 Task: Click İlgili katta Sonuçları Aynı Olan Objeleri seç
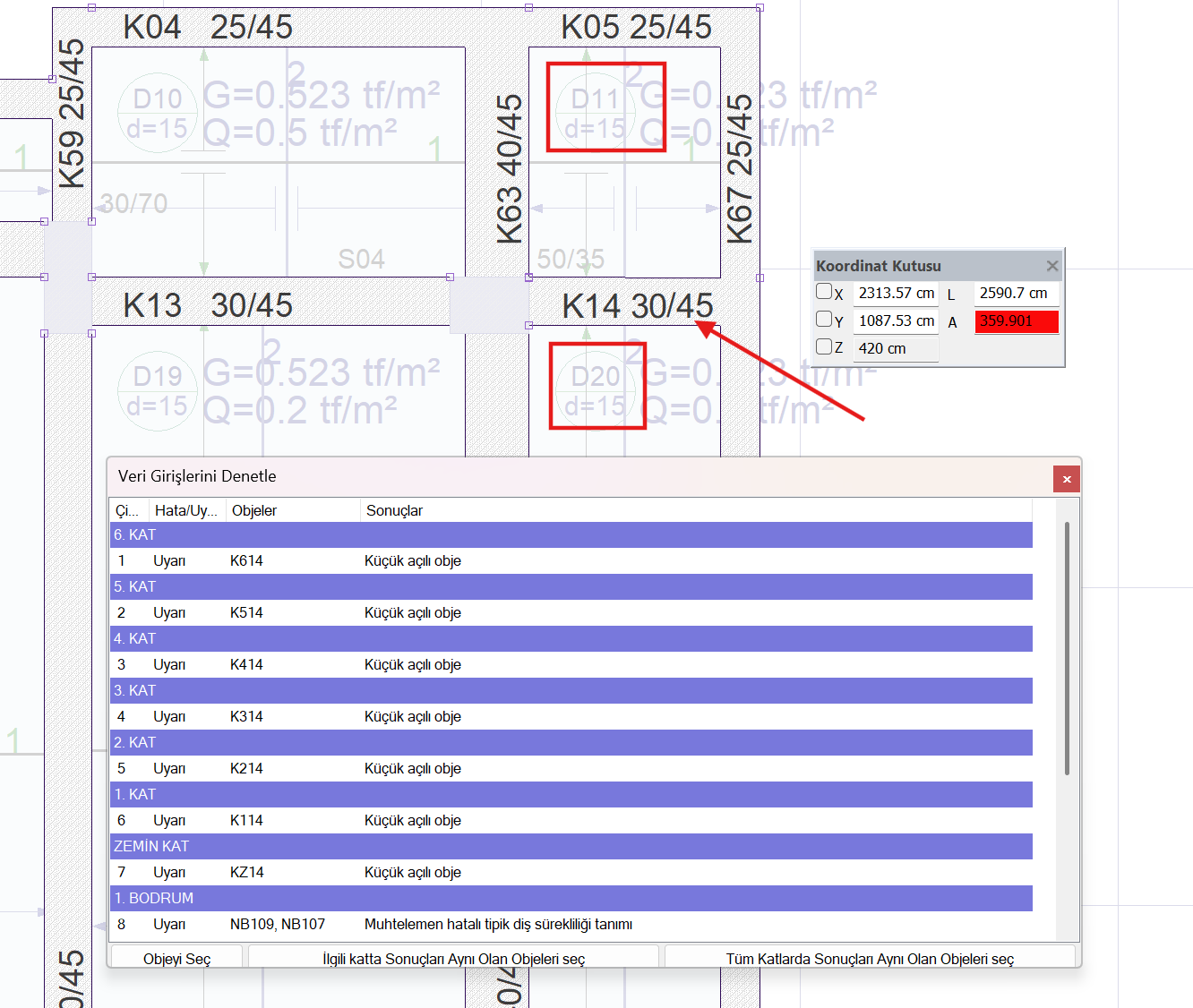[453, 958]
